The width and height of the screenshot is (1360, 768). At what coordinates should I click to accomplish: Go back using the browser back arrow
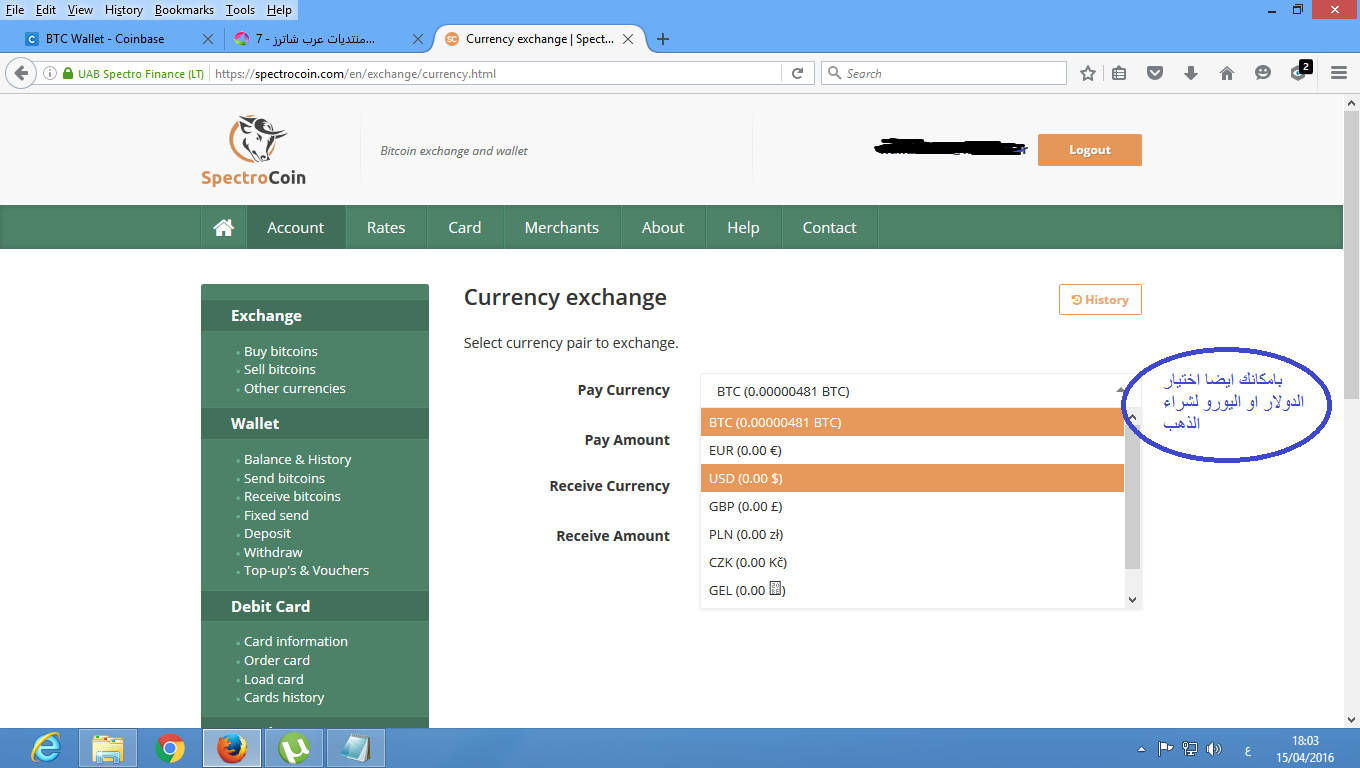(x=21, y=73)
